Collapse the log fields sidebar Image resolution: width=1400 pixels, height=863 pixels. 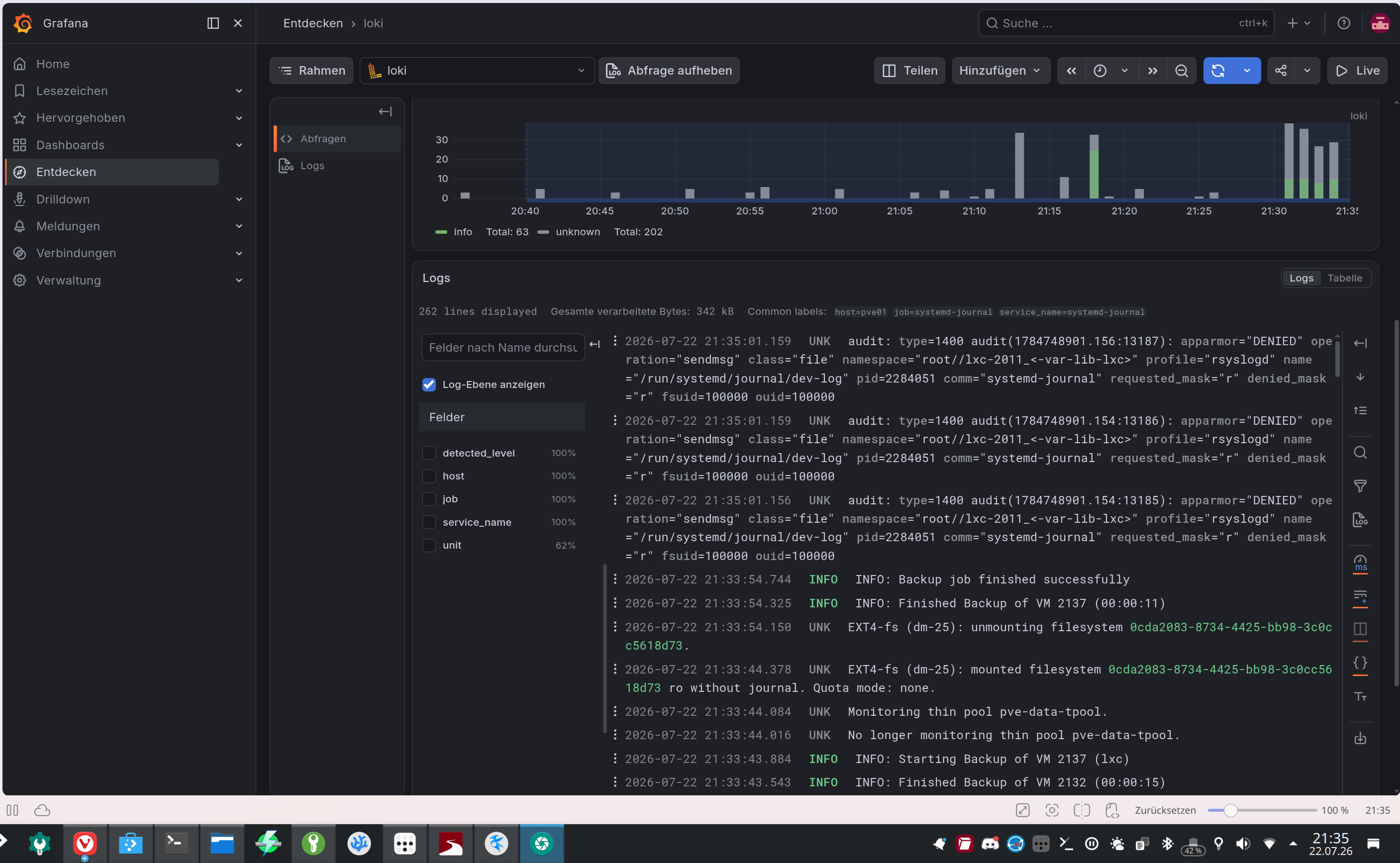pyautogui.click(x=595, y=344)
